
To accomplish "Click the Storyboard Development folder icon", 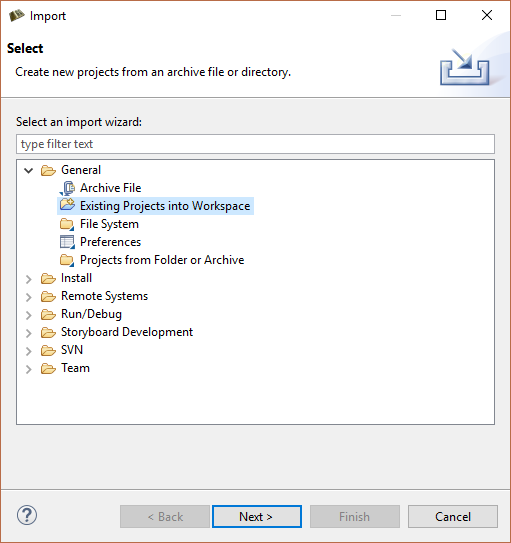I will (x=48, y=332).
